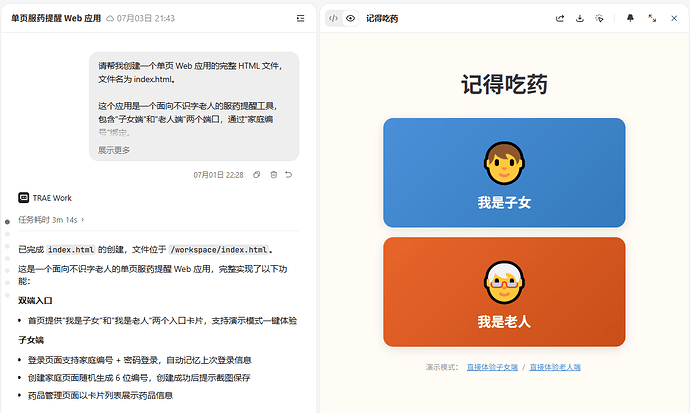Click the index.html inline code text
This screenshot has width=690, height=413.
71,250
